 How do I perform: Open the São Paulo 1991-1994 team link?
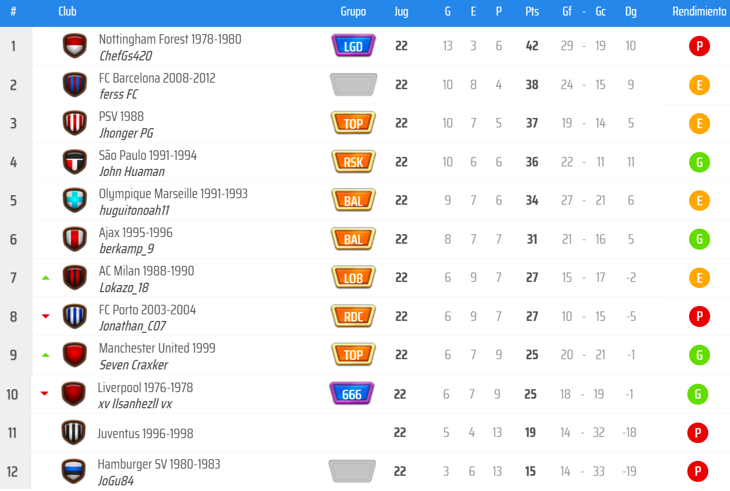(x=147, y=155)
